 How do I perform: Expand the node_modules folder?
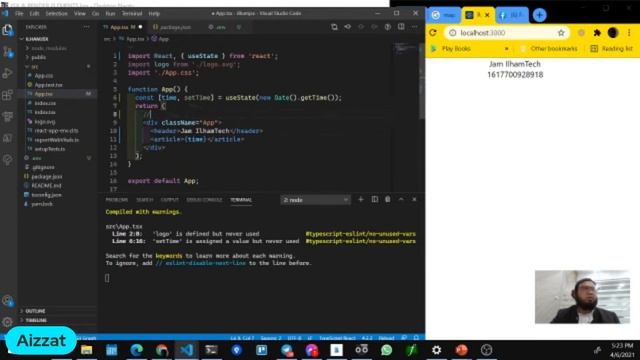coord(49,48)
